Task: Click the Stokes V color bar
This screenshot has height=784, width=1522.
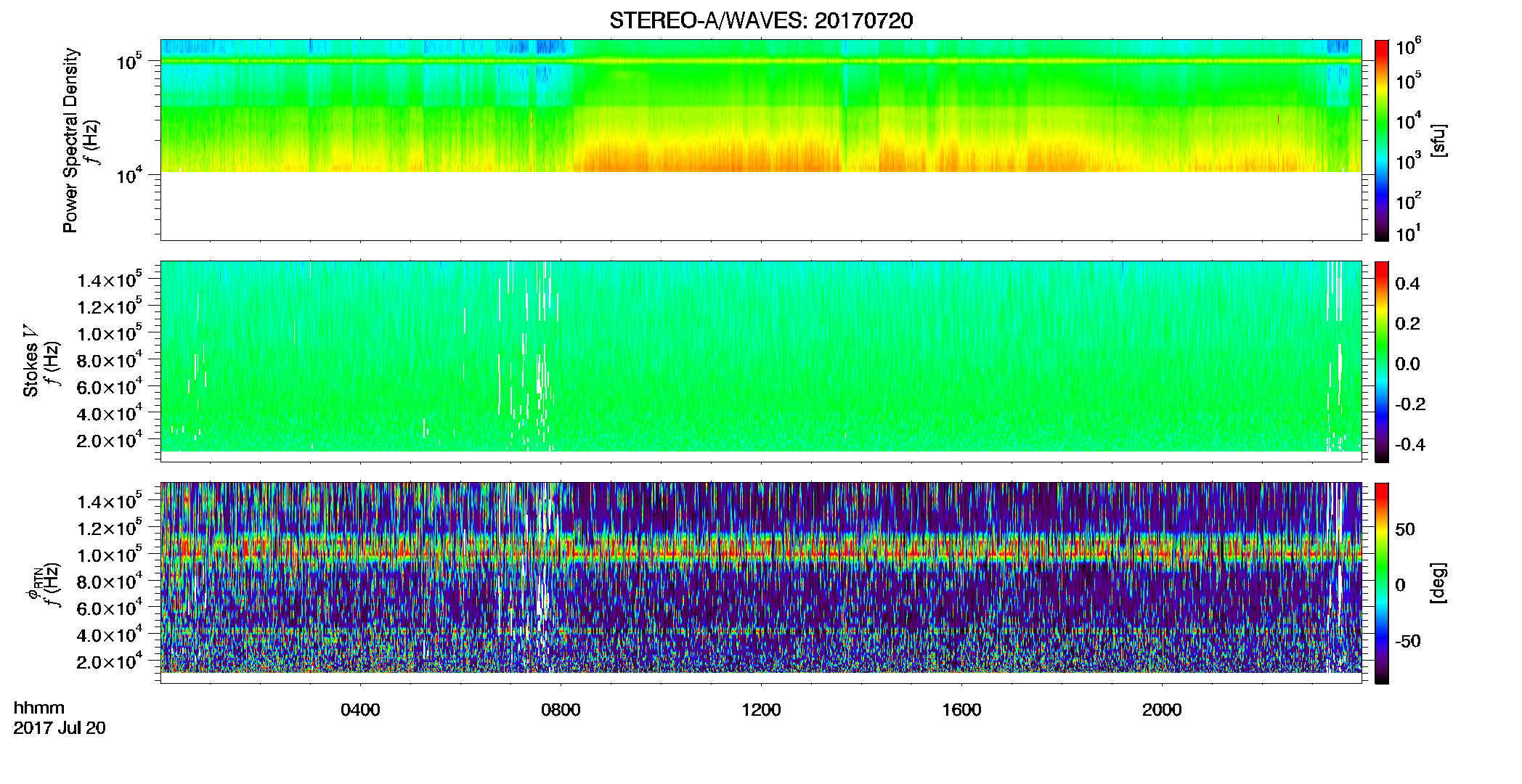Action: 1382,362
